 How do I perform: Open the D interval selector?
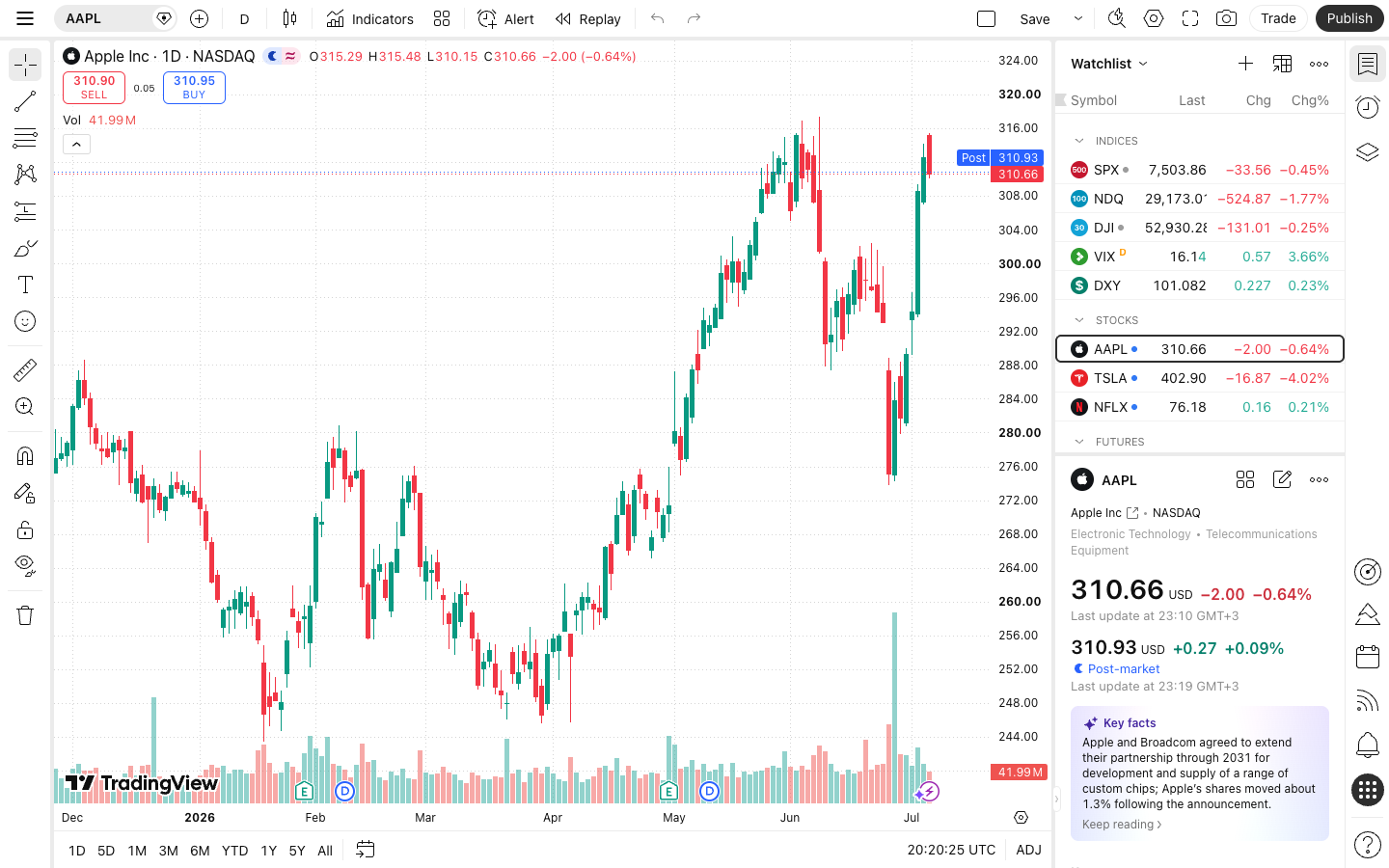tap(244, 18)
